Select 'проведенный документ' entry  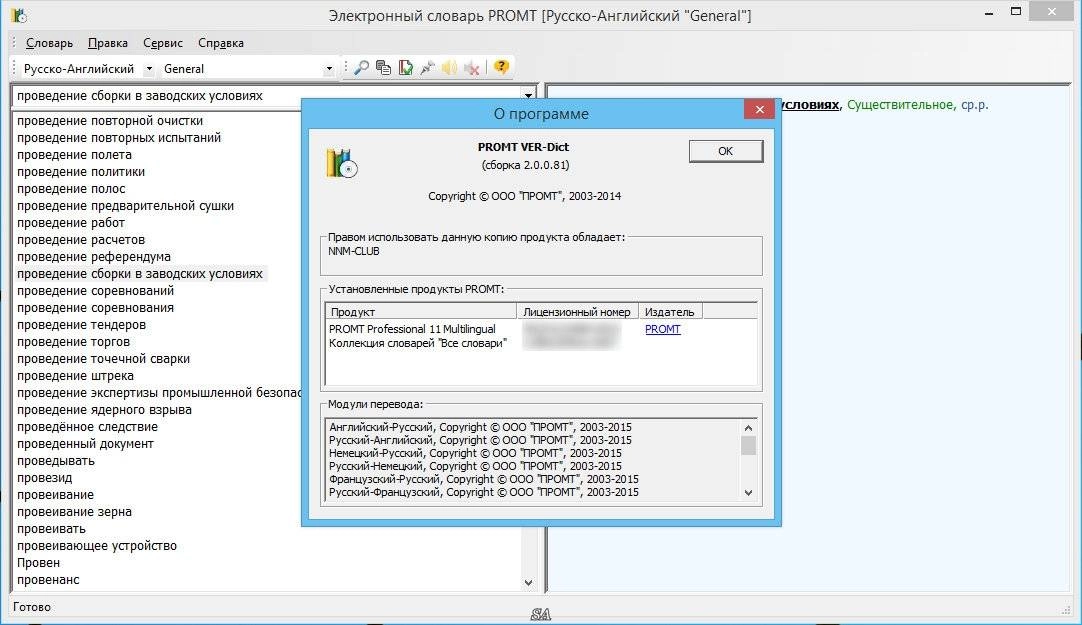(x=85, y=444)
